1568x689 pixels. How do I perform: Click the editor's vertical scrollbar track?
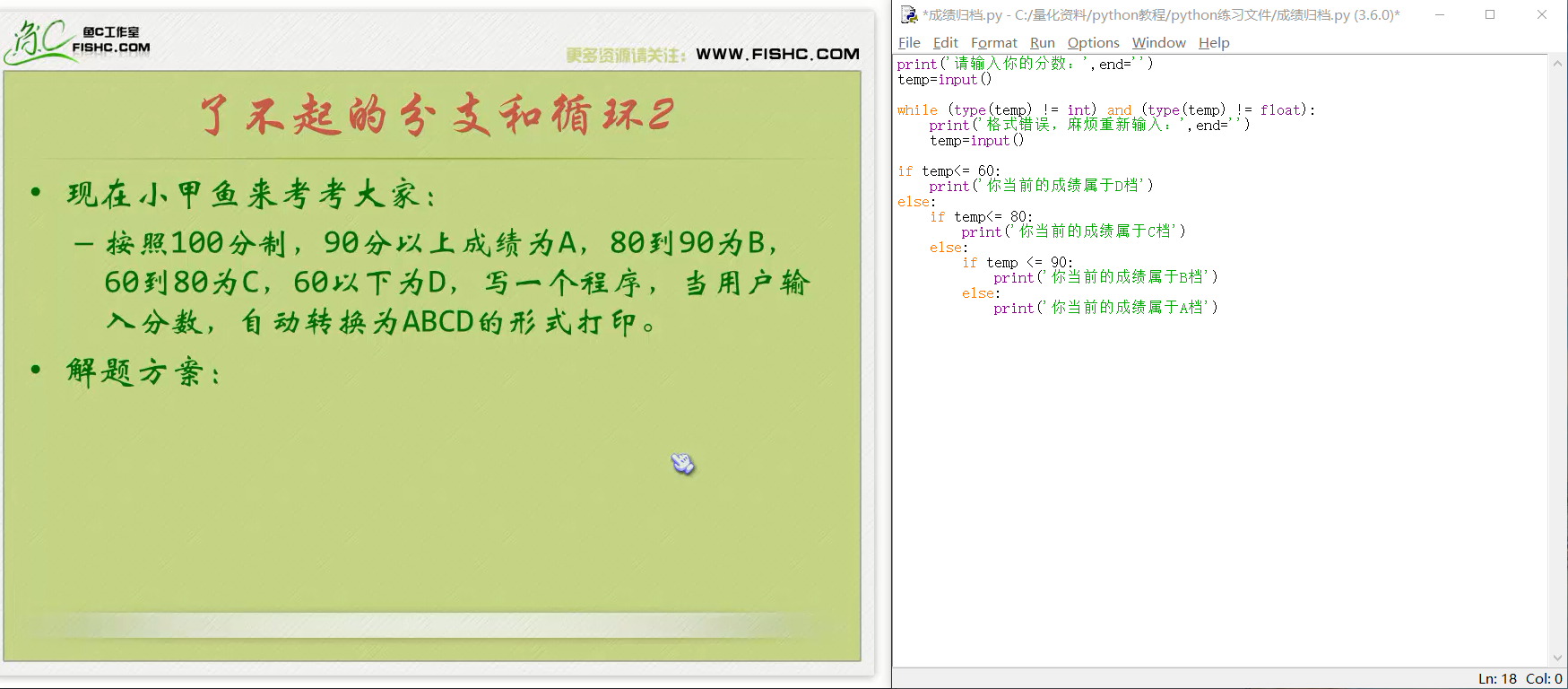(1558, 359)
